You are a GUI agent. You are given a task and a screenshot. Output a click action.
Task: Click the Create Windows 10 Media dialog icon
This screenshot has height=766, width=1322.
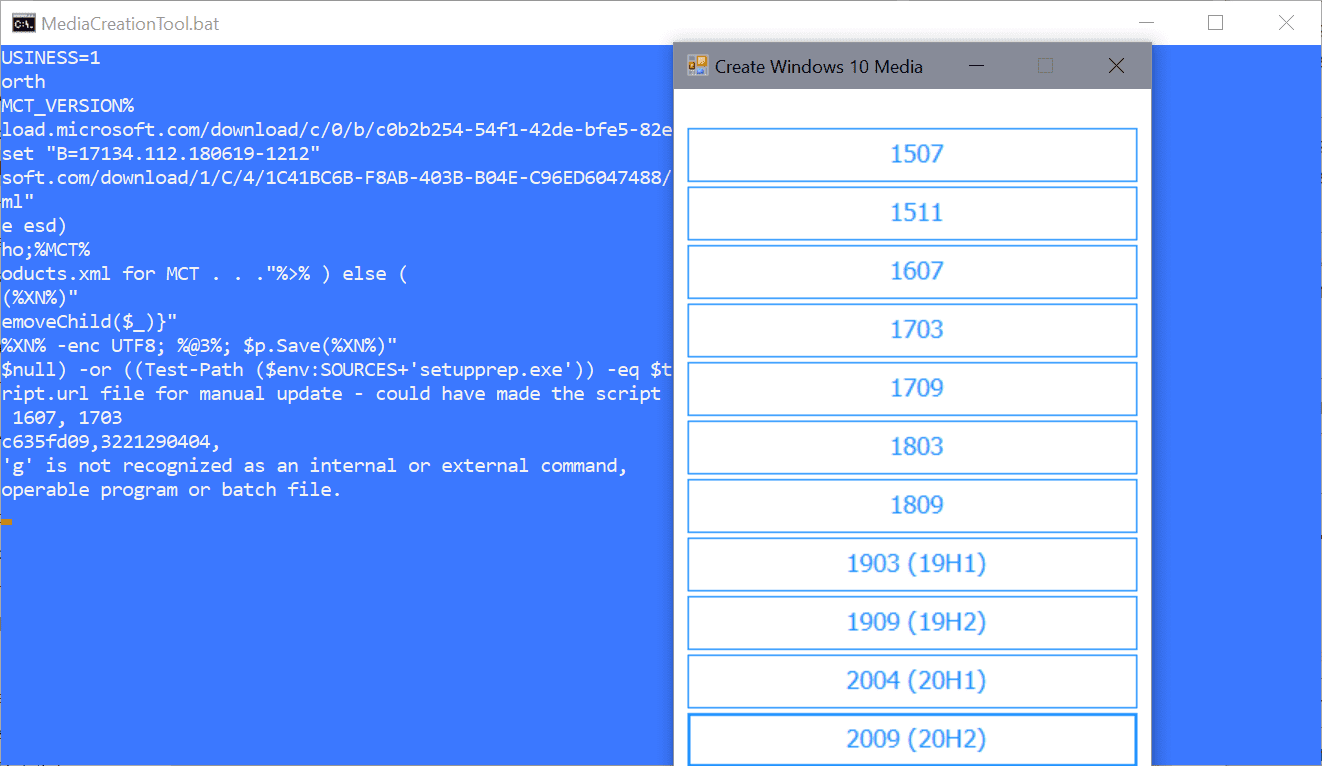pos(698,66)
